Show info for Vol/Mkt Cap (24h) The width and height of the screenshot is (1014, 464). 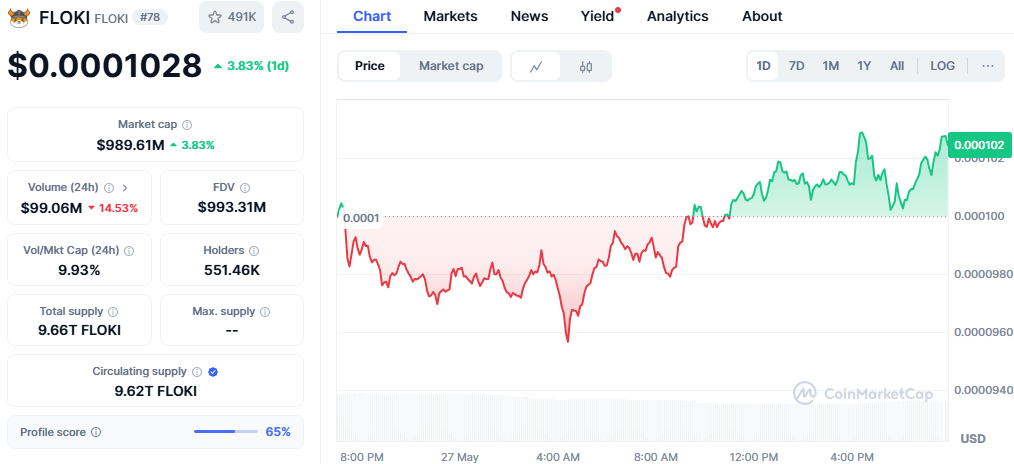coord(129,250)
